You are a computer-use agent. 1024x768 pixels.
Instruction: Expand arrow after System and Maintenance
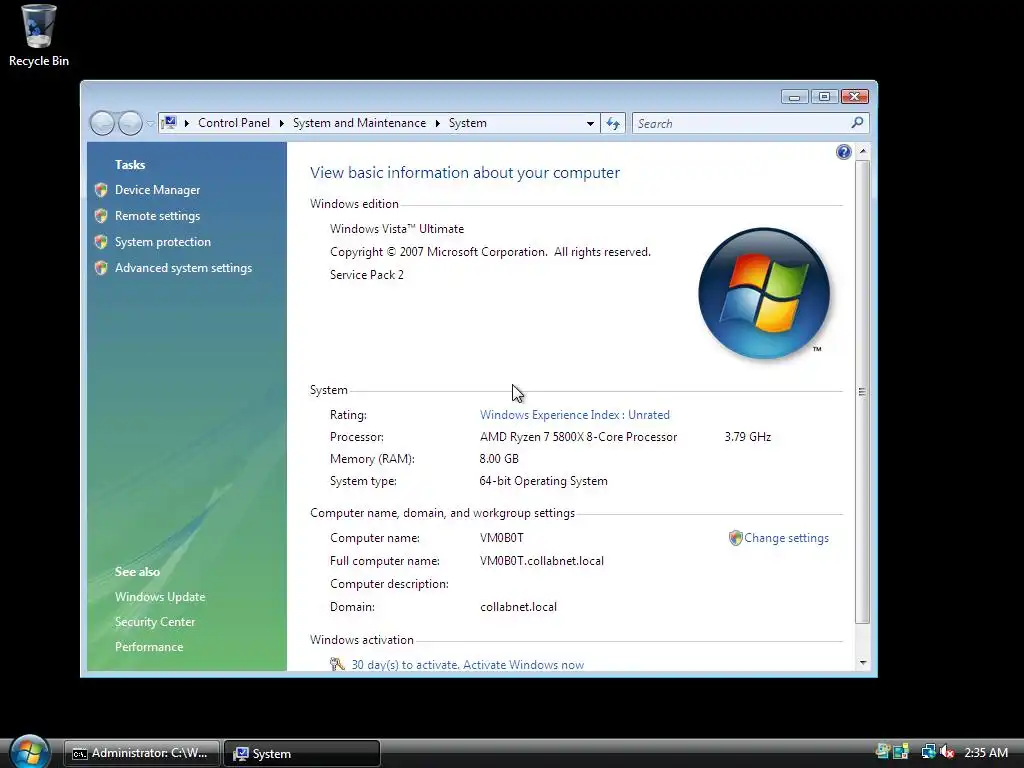click(438, 123)
